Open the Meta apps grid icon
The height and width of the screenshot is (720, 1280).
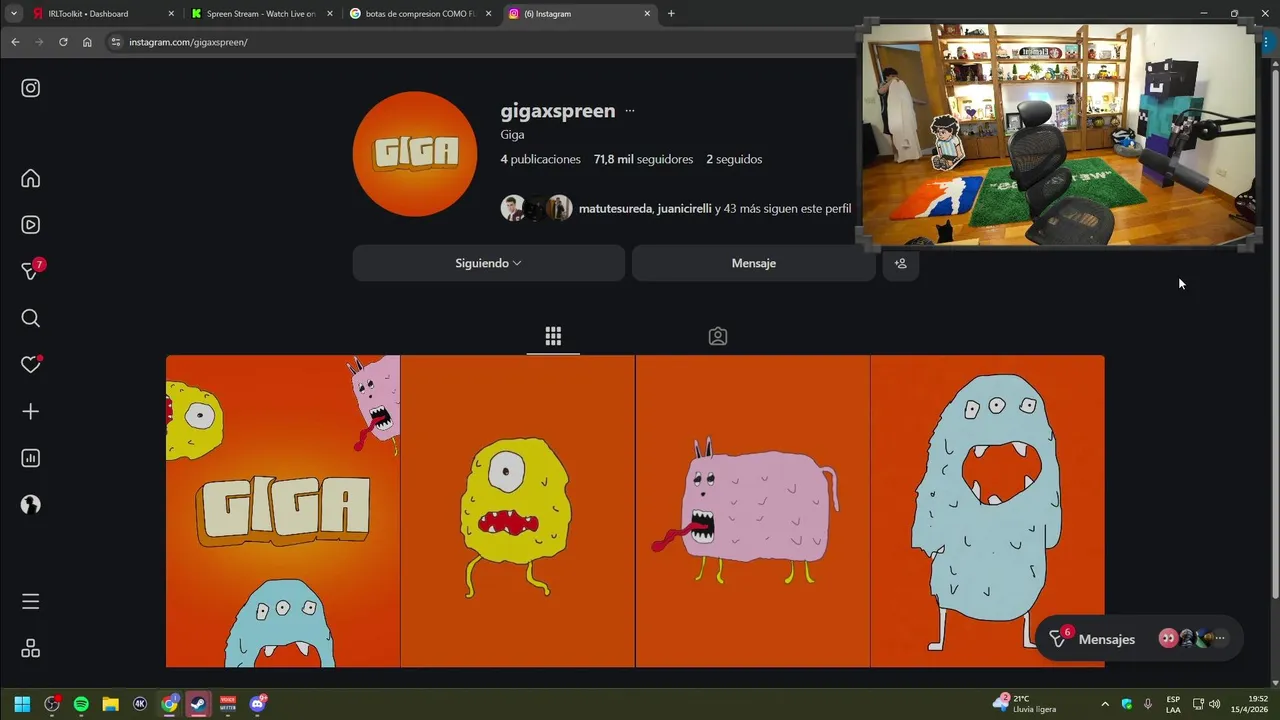coord(31,648)
